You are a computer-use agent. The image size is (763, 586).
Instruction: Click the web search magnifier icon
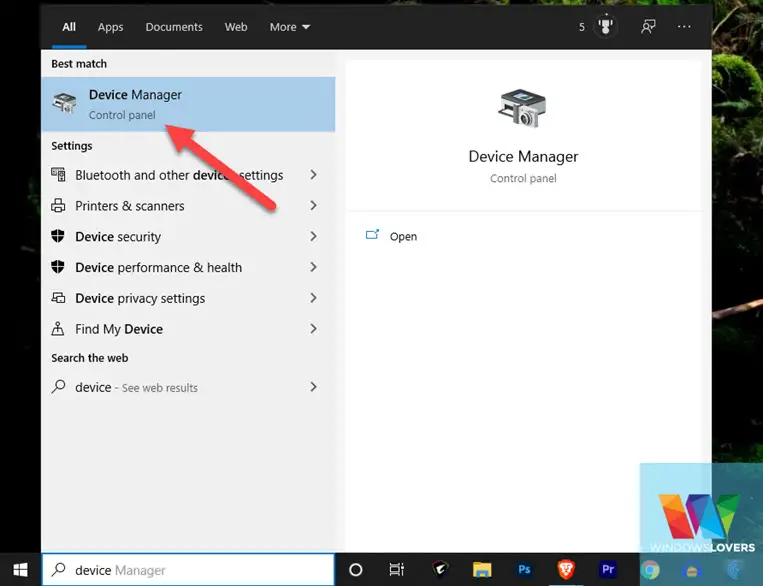pos(58,386)
